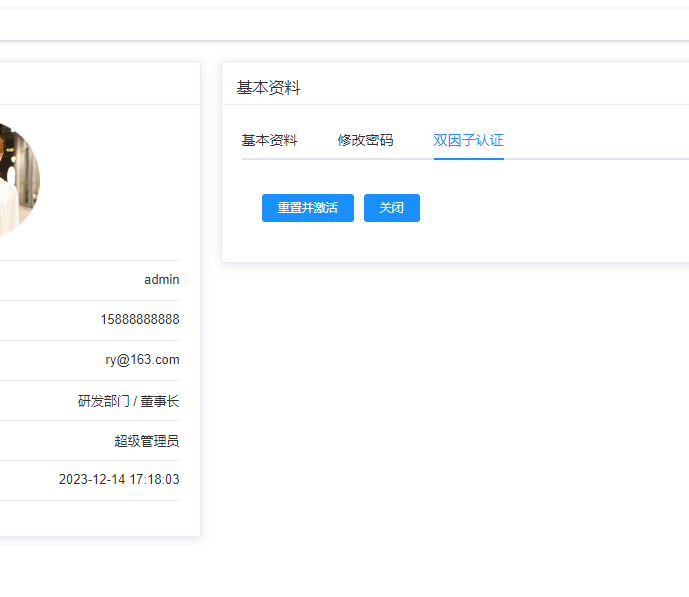Click the 重置并激活 button
The height and width of the screenshot is (597, 689).
pyautogui.click(x=308, y=208)
